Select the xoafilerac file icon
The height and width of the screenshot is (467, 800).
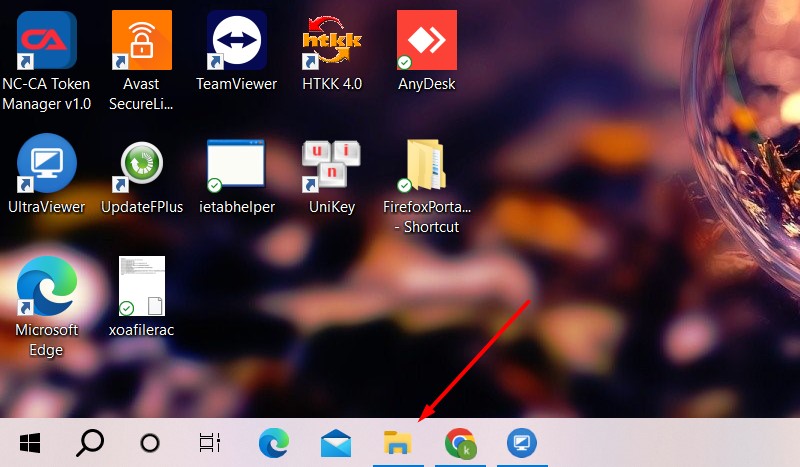click(x=142, y=286)
